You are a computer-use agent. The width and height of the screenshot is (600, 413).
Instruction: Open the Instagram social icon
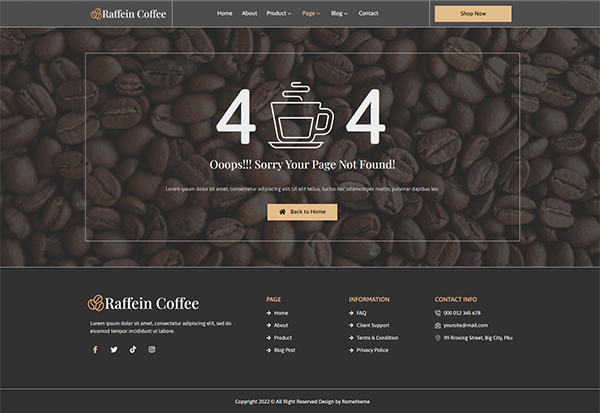(152, 350)
